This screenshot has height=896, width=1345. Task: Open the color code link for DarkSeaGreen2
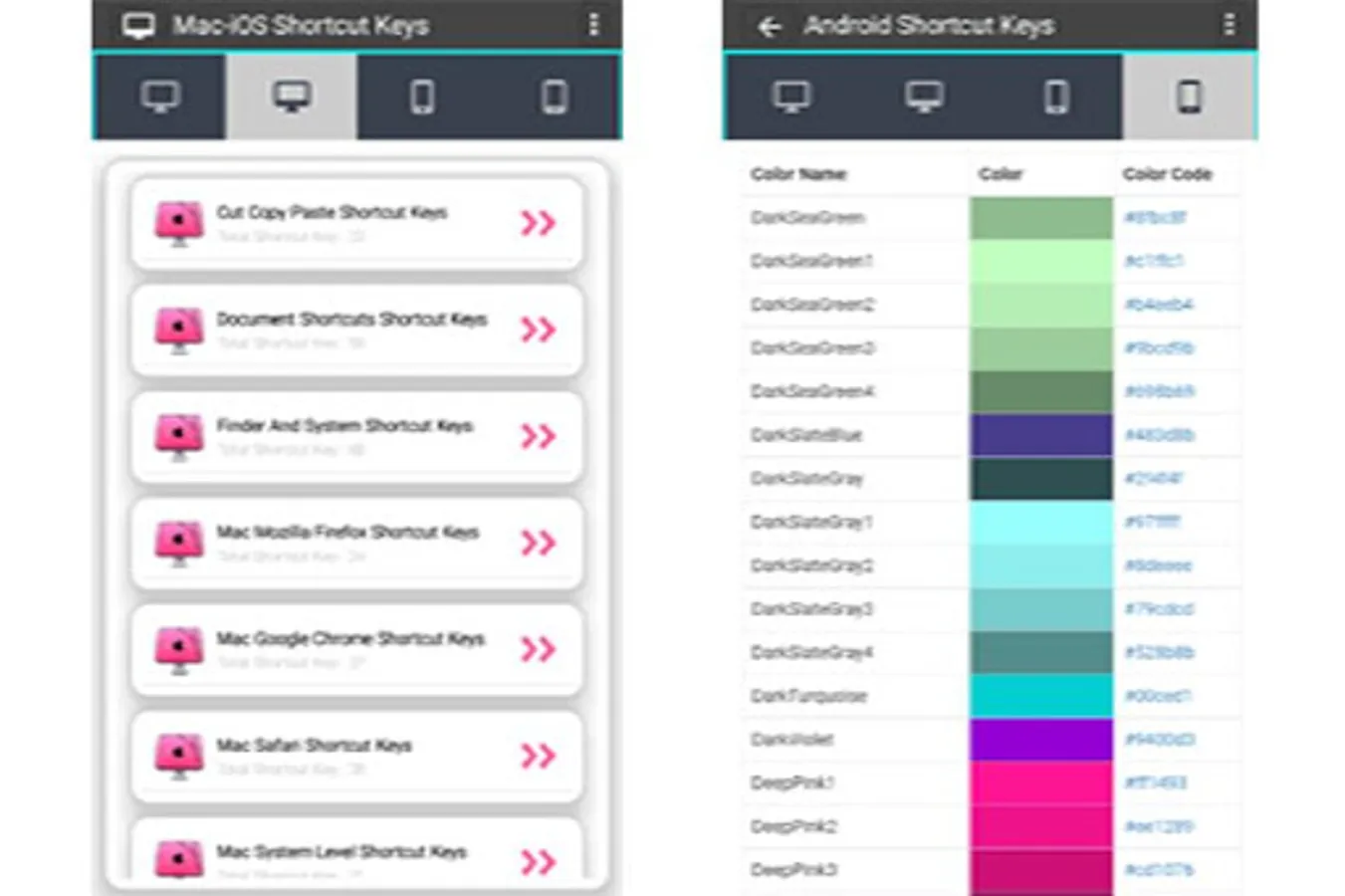[1158, 304]
